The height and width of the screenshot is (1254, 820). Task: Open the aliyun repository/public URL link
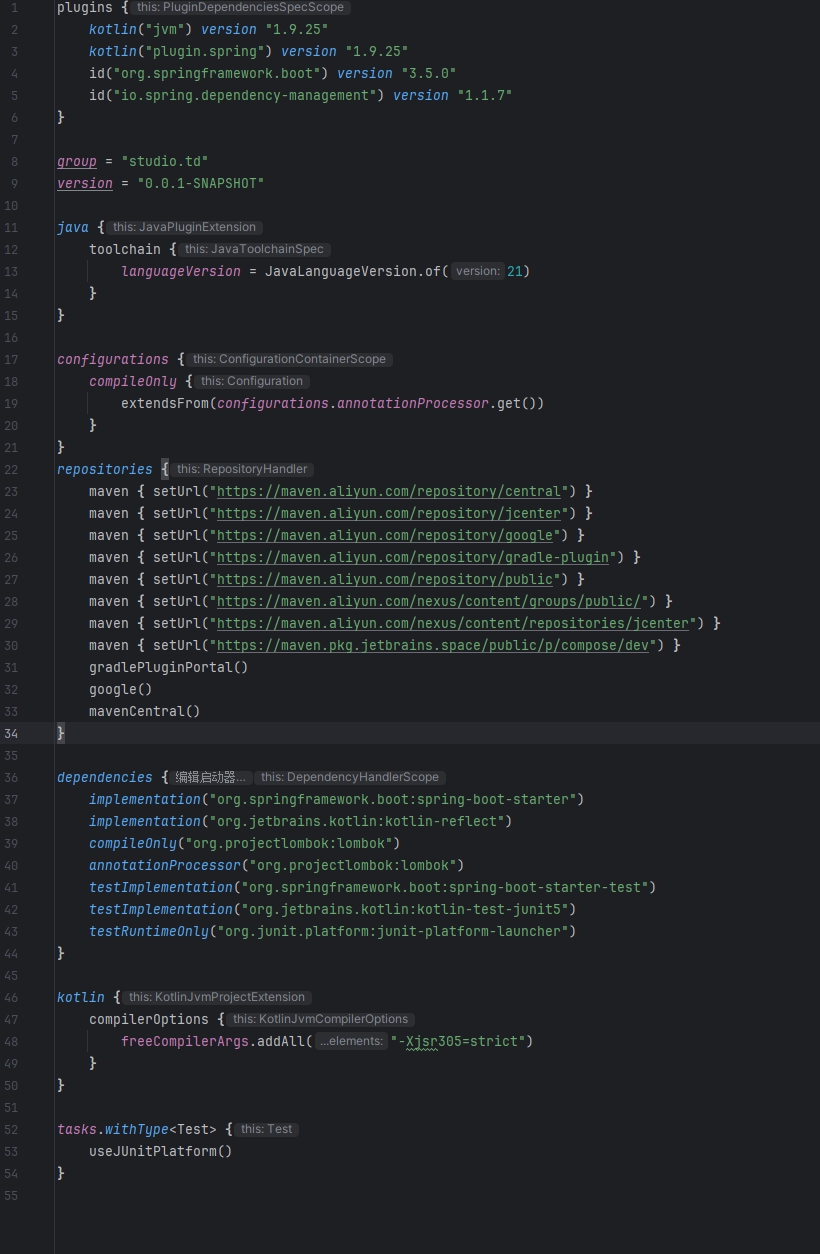[385, 579]
